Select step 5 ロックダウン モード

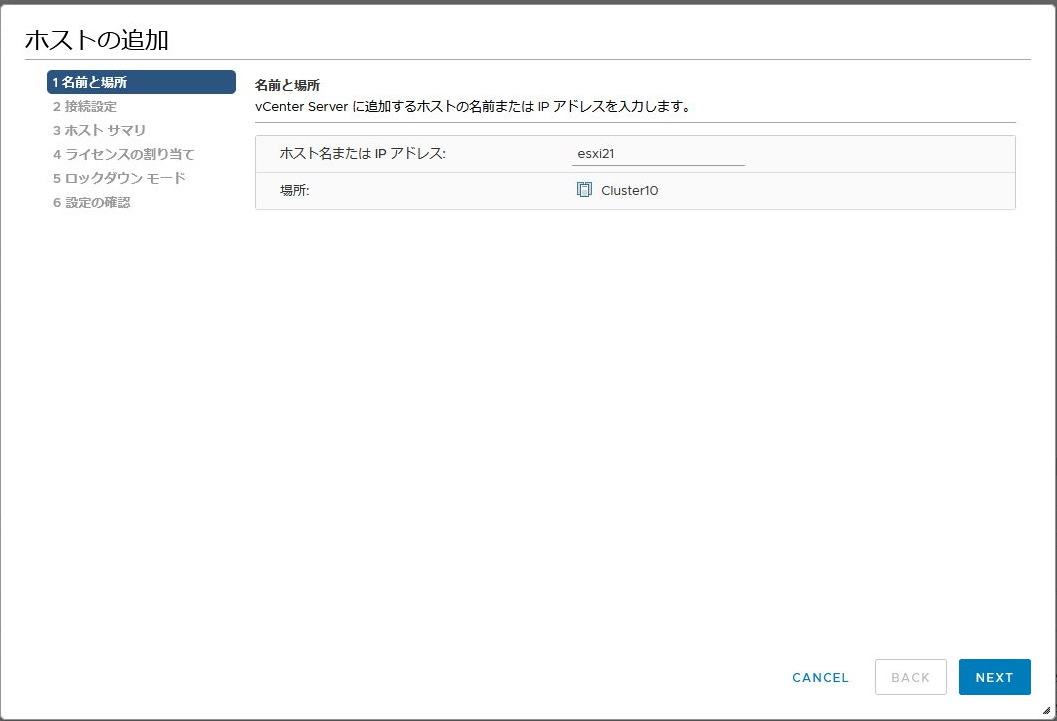pos(119,178)
